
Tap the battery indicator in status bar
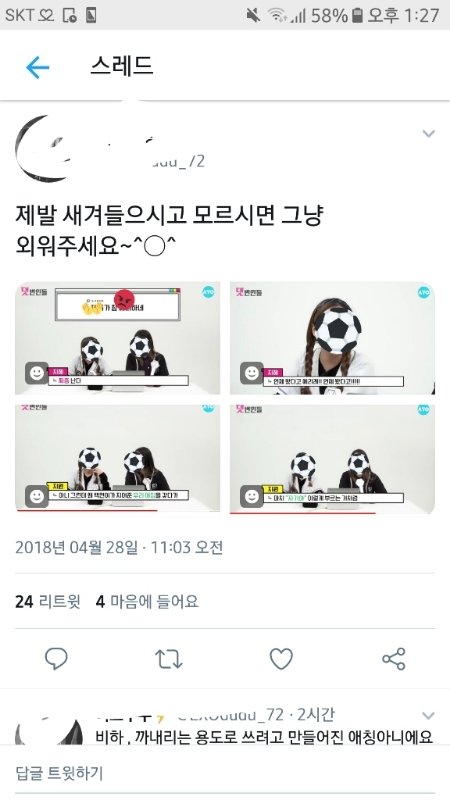(357, 15)
